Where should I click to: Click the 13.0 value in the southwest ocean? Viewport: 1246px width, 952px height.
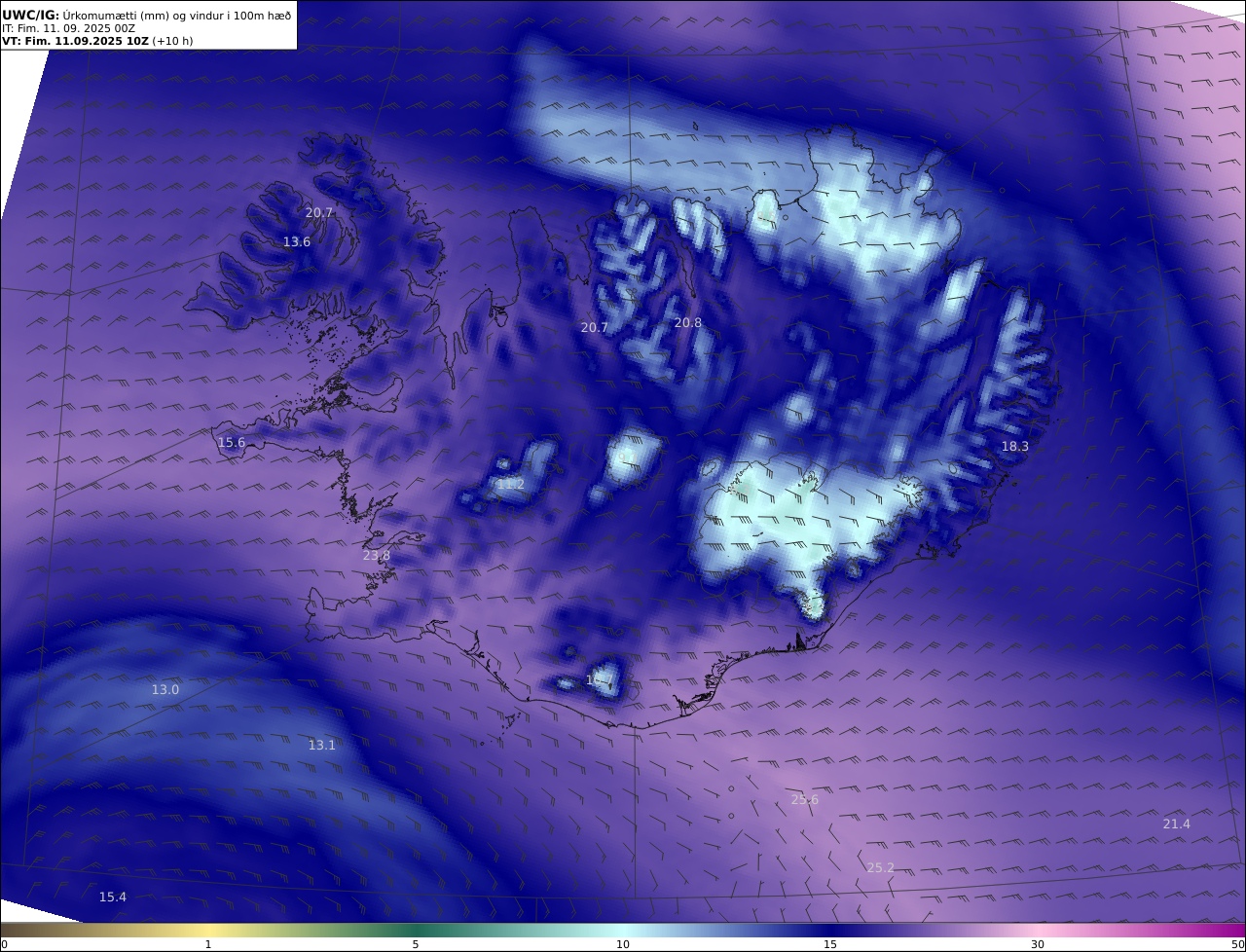(x=165, y=690)
